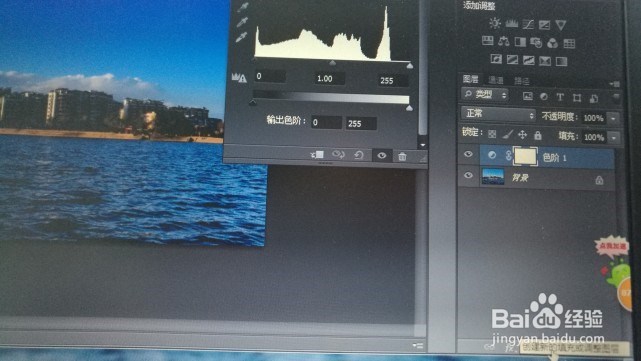Add a Hue/Saturation adjustment layer
This screenshot has width=641, height=361.
click(488, 40)
